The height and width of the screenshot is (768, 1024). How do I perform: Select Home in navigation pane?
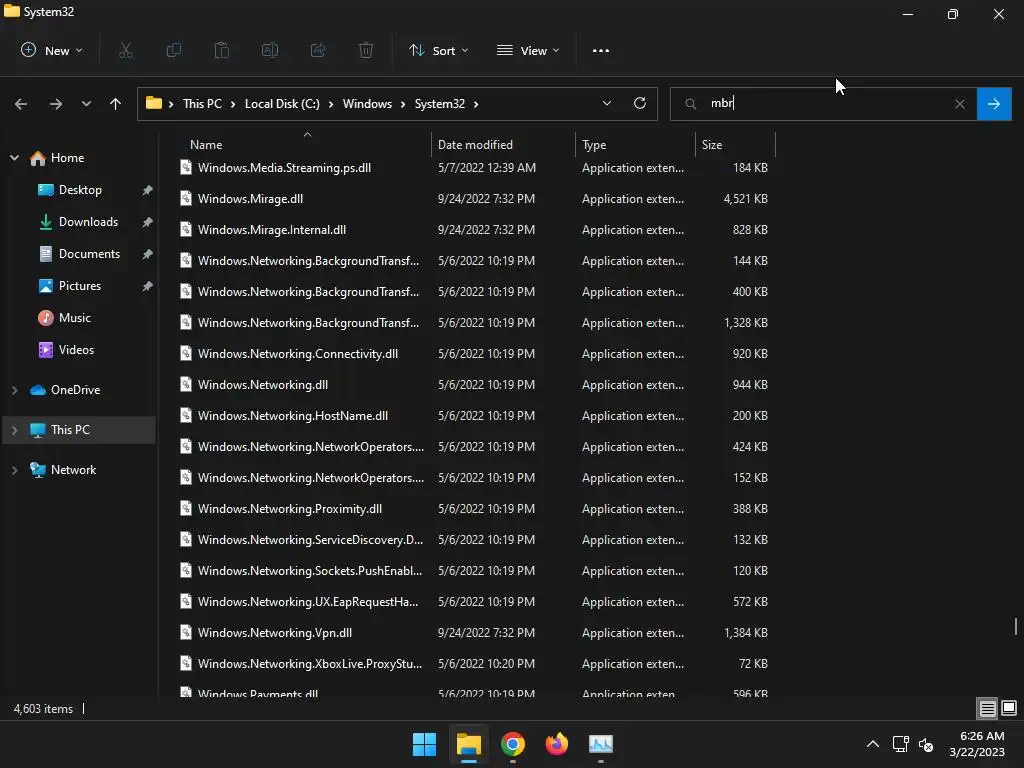click(67, 158)
